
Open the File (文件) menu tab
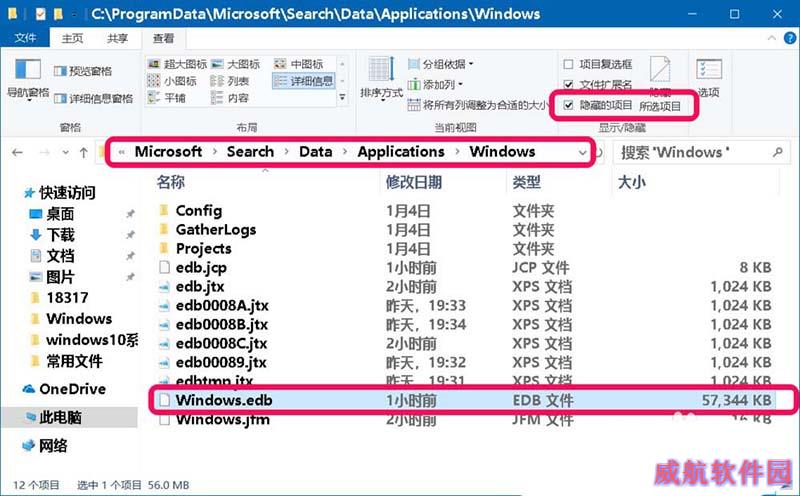click(25, 38)
